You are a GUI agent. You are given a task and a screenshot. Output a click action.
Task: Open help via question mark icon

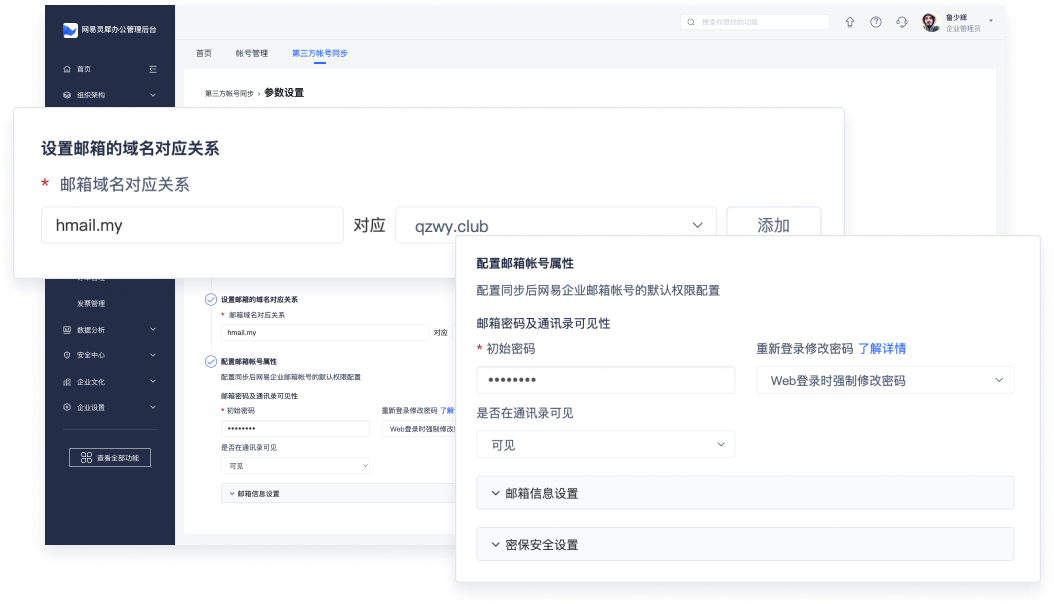point(876,22)
